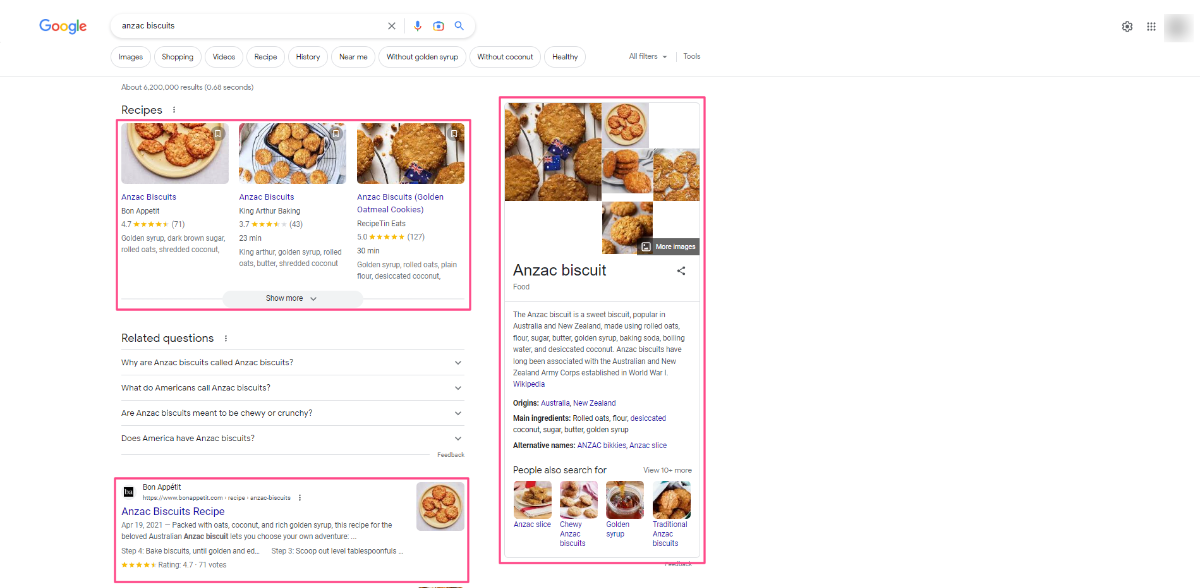1200x588 pixels.
Task: Click the Australia origin link
Action: (x=555, y=403)
